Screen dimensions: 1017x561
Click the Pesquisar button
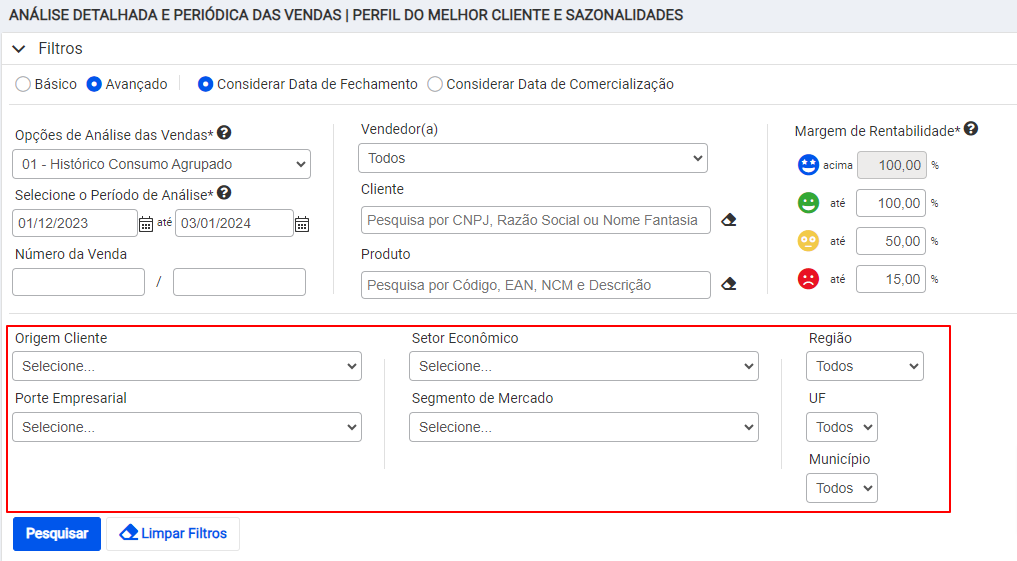[57, 534]
